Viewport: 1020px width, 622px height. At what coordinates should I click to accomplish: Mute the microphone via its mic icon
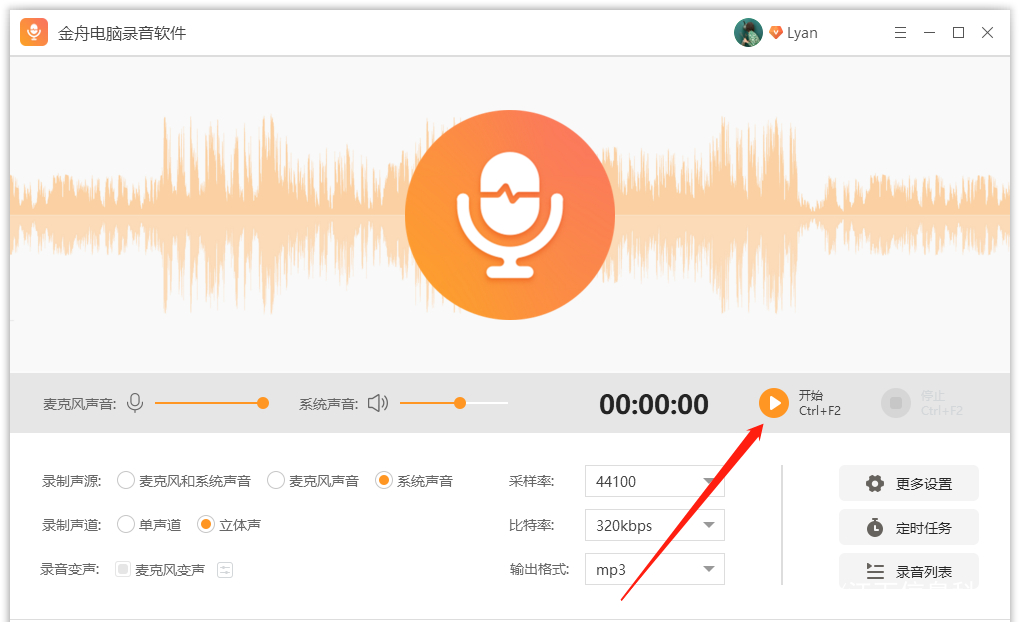[135, 403]
